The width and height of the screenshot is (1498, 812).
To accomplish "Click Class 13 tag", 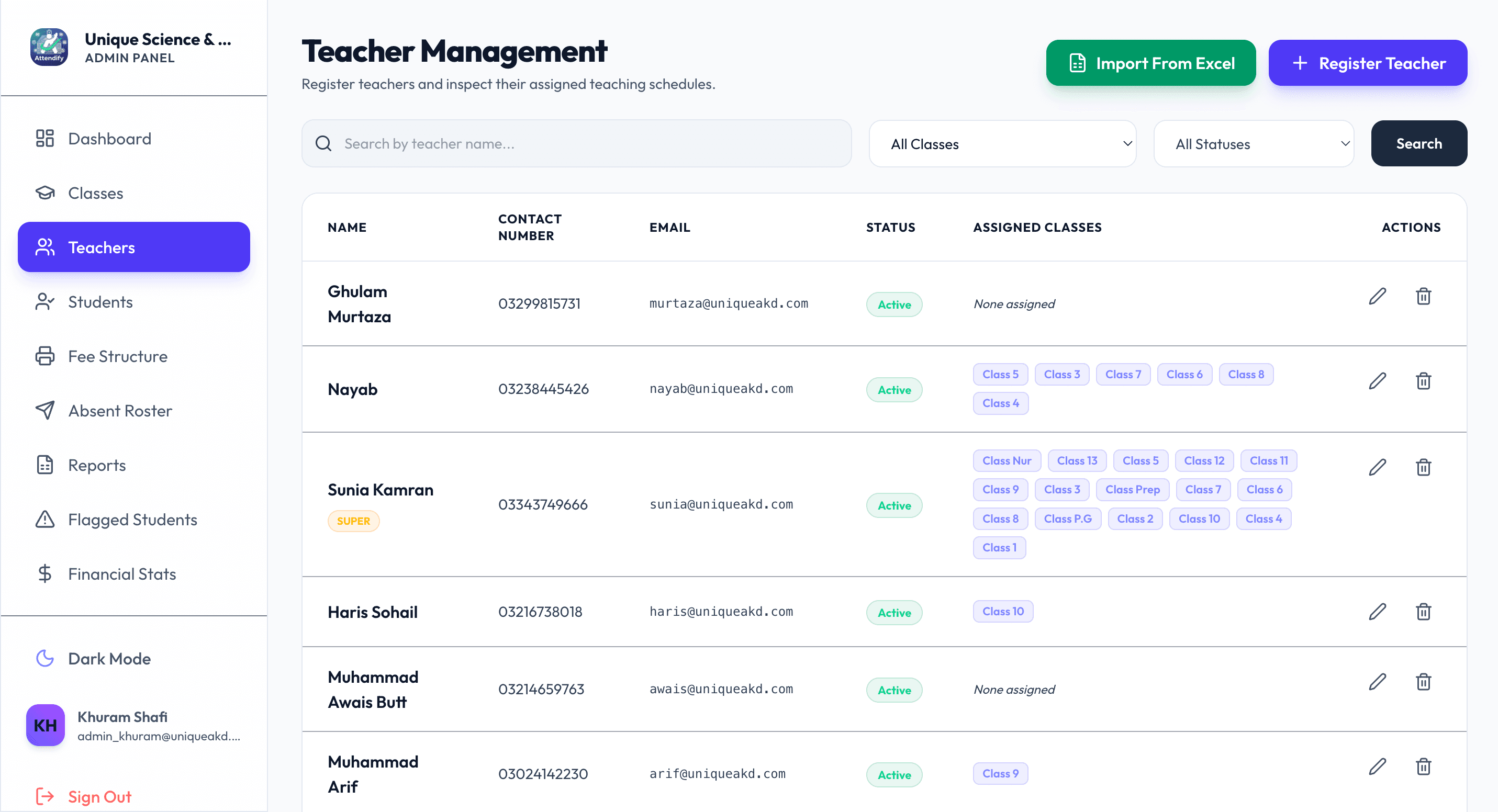I will 1077,460.
